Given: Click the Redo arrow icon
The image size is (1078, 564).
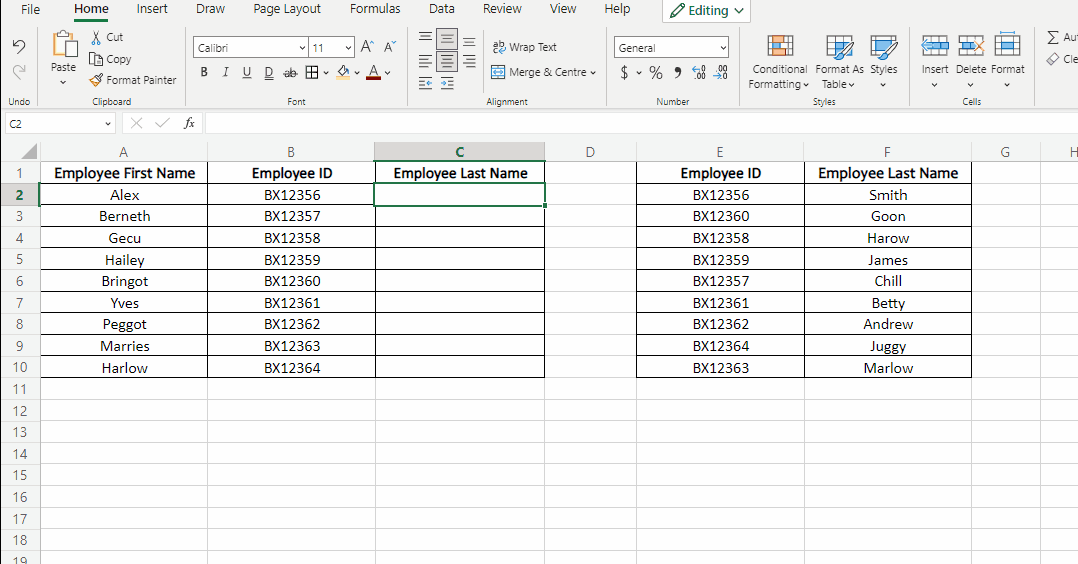Looking at the screenshot, I should (x=19, y=71).
